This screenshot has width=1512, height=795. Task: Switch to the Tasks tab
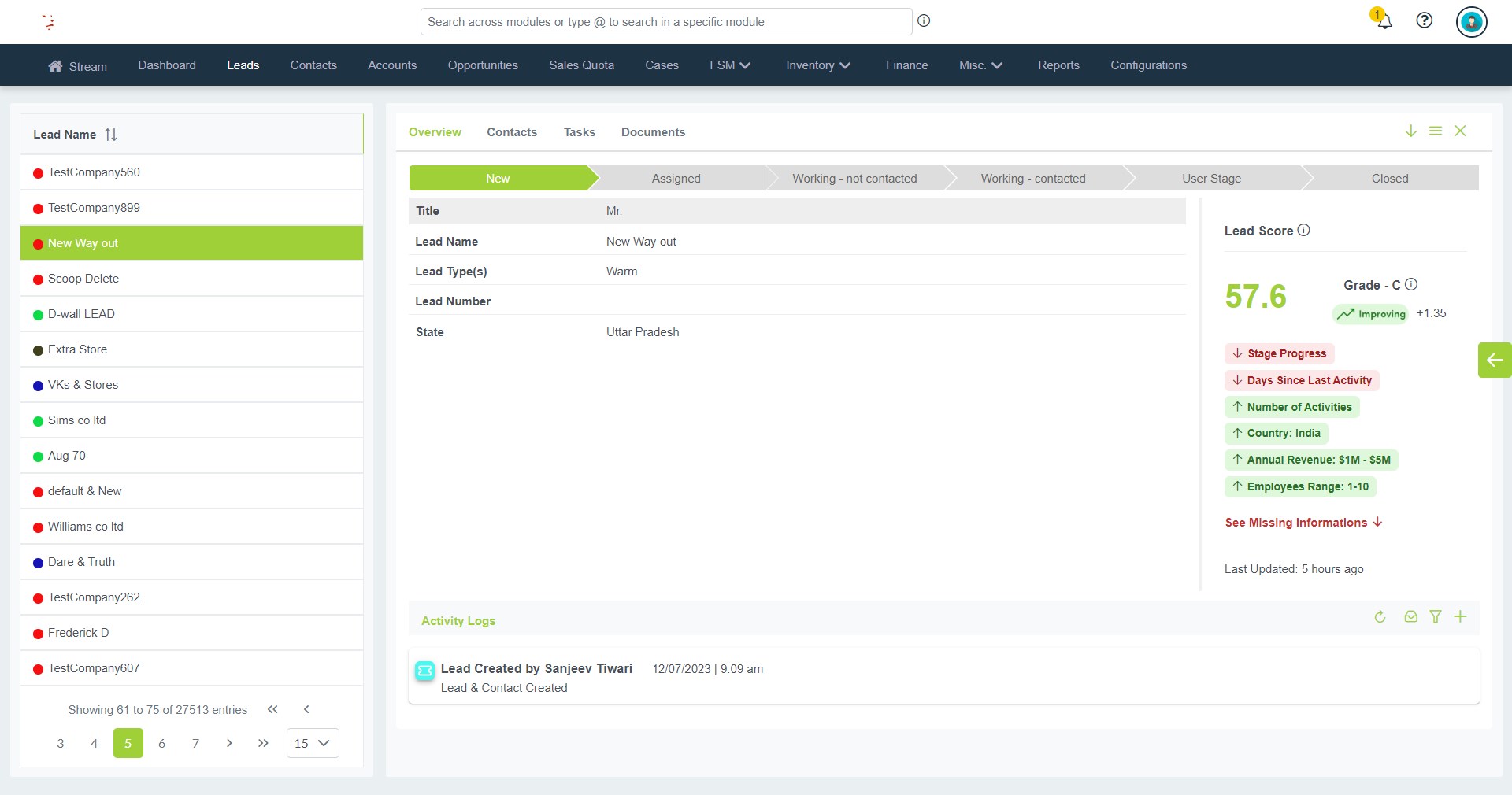coord(579,132)
